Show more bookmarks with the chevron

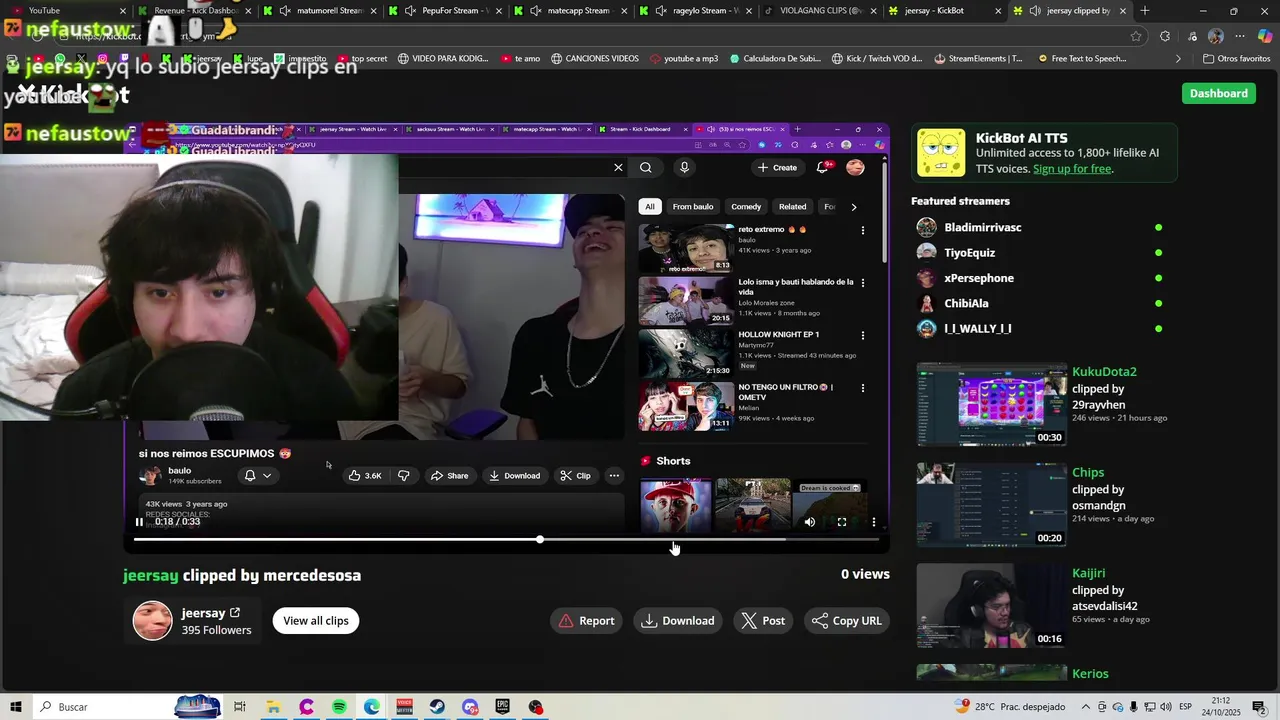click(1177, 58)
